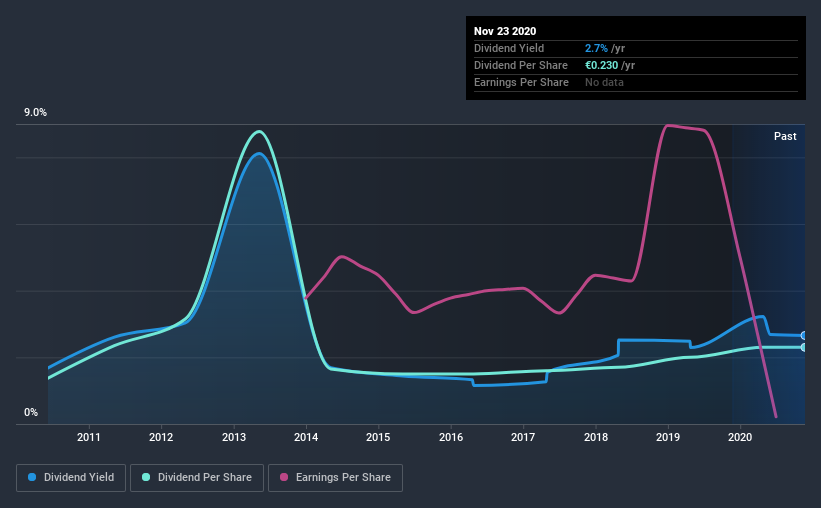Image resolution: width=821 pixels, height=508 pixels.
Task: Select the 2016 label on the x-axis
Action: (451, 437)
